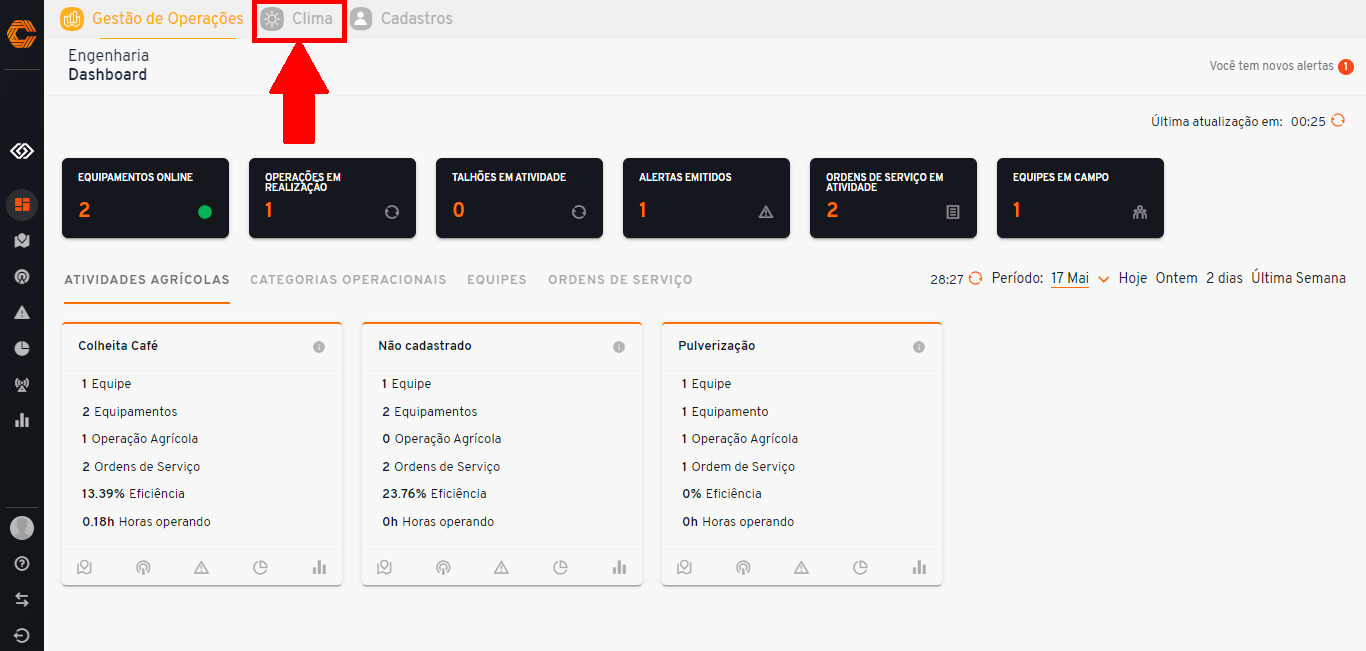Filter period by Hoje

(x=1133, y=278)
